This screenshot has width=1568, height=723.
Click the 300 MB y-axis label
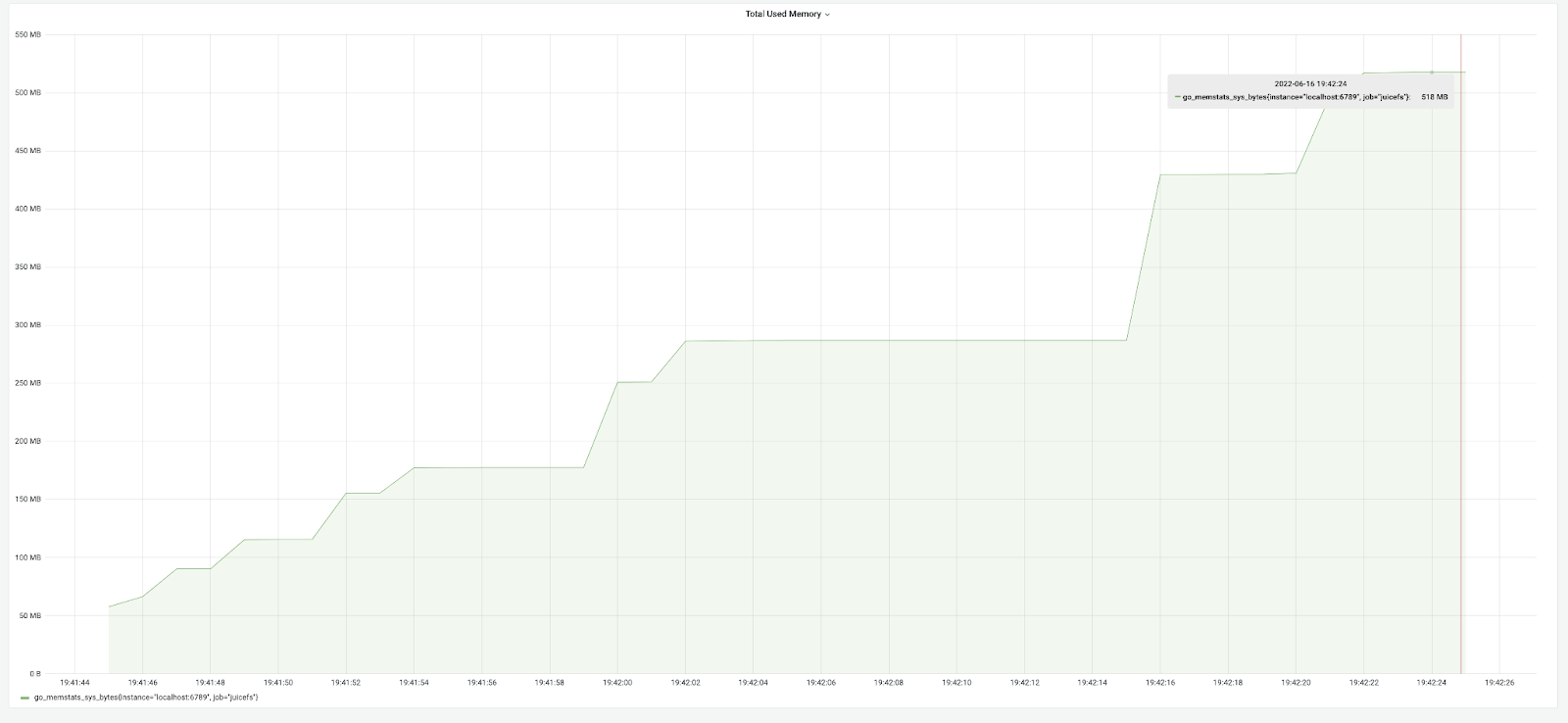[x=28, y=325]
